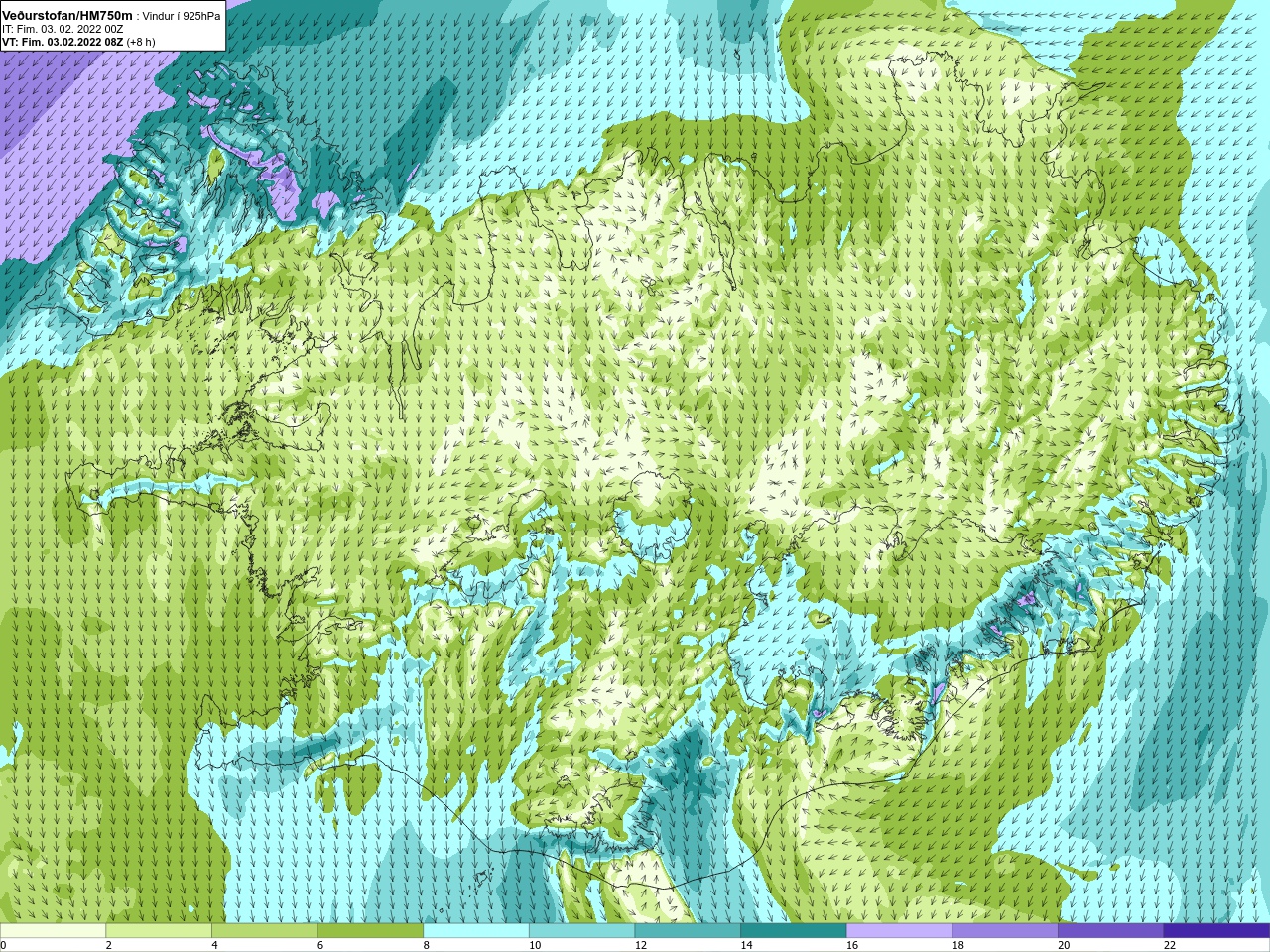Select the light lime 2–4 legend swatch

(159, 931)
